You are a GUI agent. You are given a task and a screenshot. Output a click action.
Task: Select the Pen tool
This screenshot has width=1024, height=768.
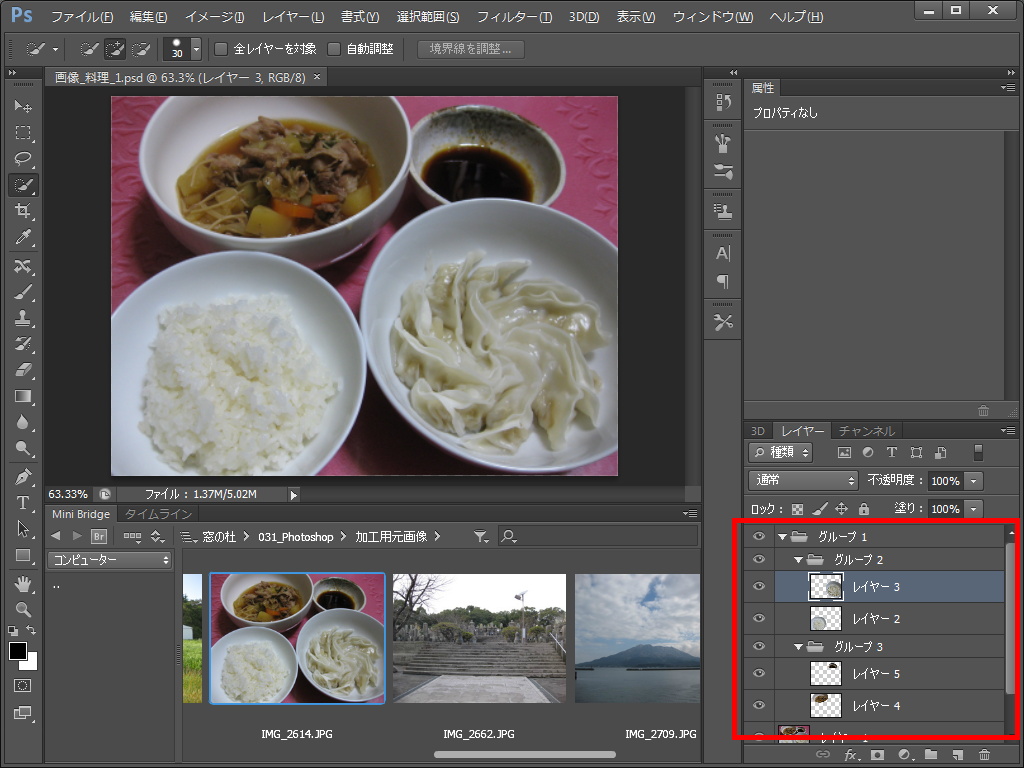[23, 477]
